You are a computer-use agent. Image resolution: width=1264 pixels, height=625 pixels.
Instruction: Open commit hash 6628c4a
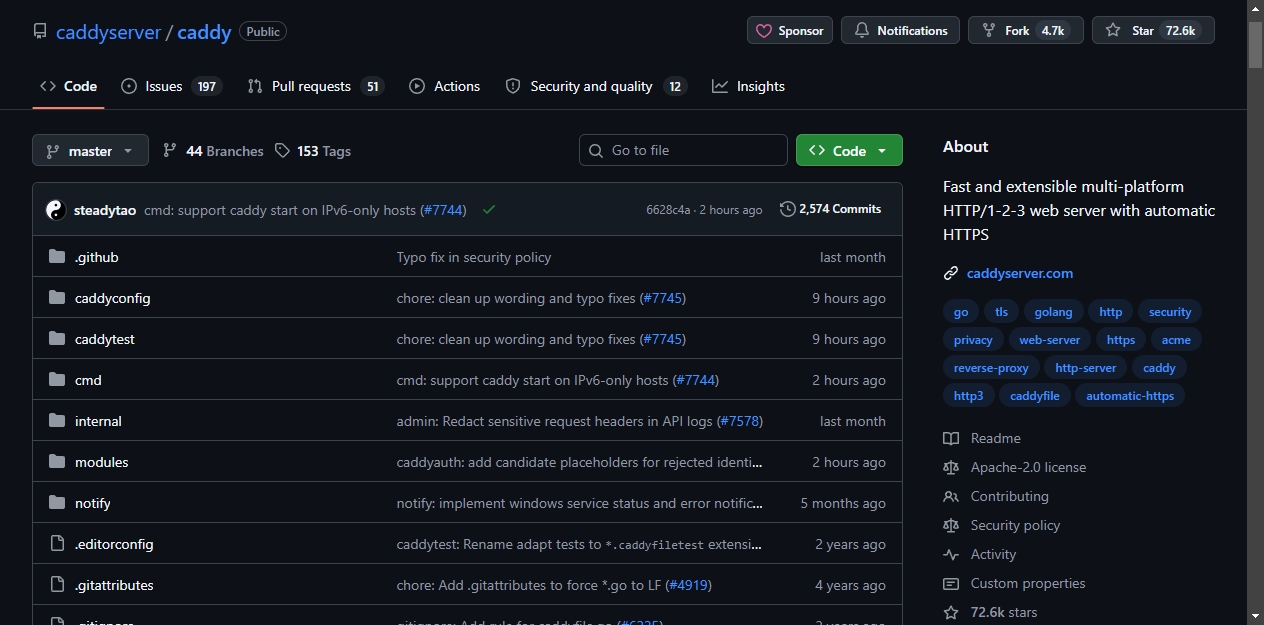pos(667,210)
